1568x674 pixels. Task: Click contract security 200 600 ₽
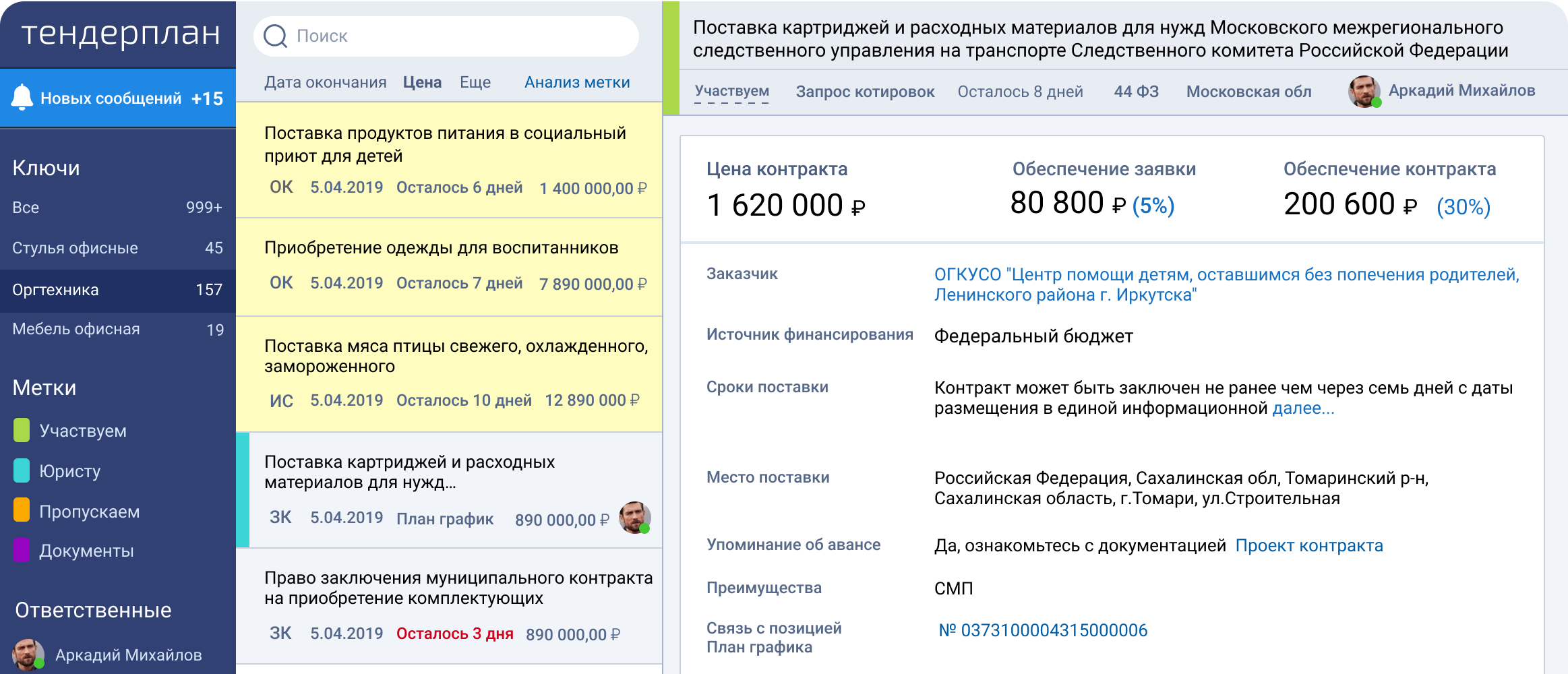coord(1350,204)
